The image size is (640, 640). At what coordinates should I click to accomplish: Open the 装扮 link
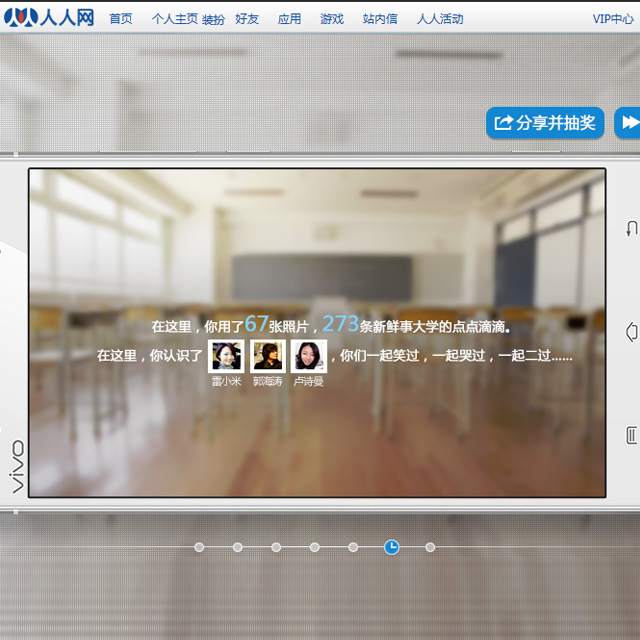point(213,20)
